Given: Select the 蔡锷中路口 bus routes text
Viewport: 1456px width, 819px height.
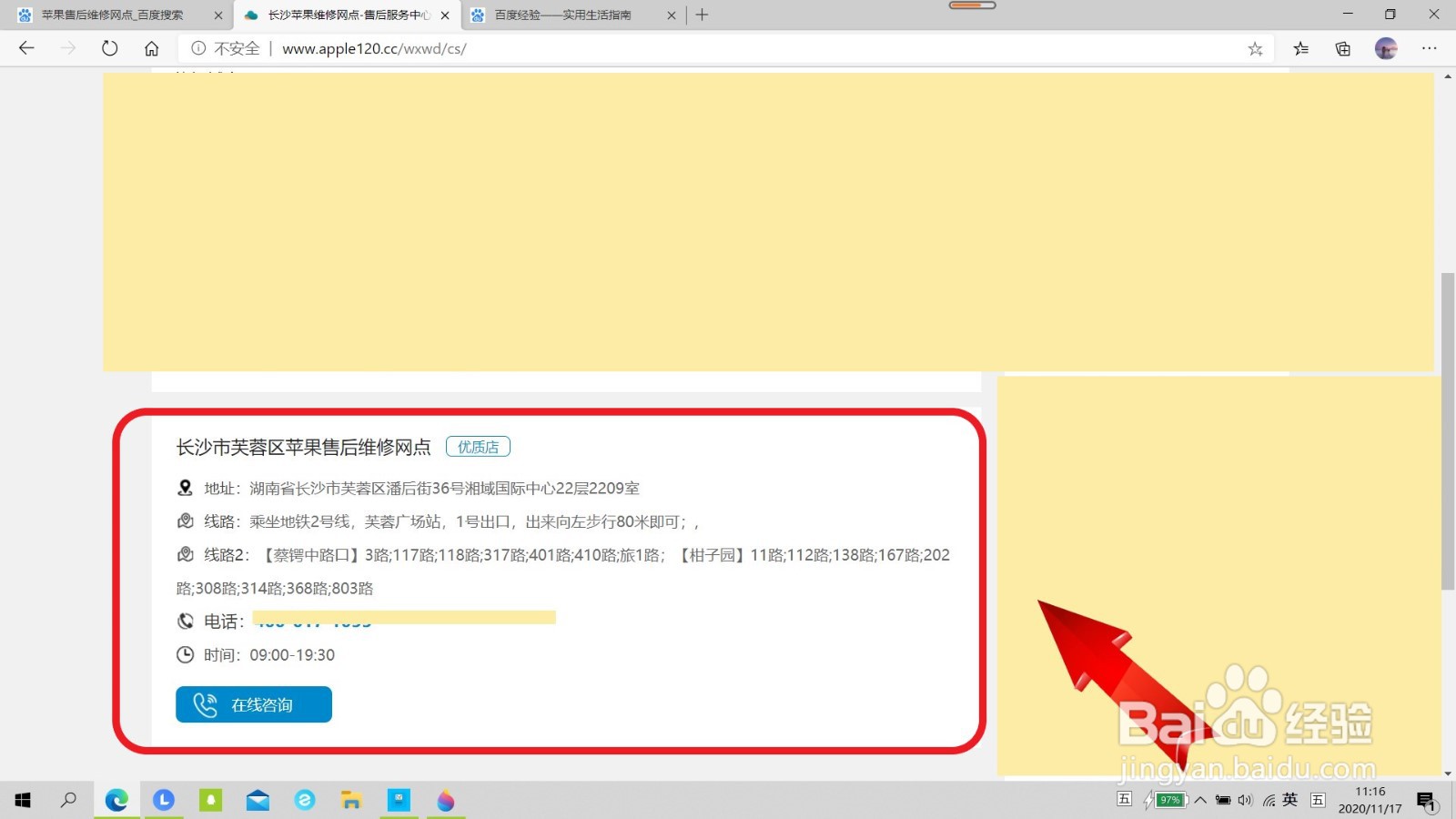Looking at the screenshot, I should pos(464,555).
